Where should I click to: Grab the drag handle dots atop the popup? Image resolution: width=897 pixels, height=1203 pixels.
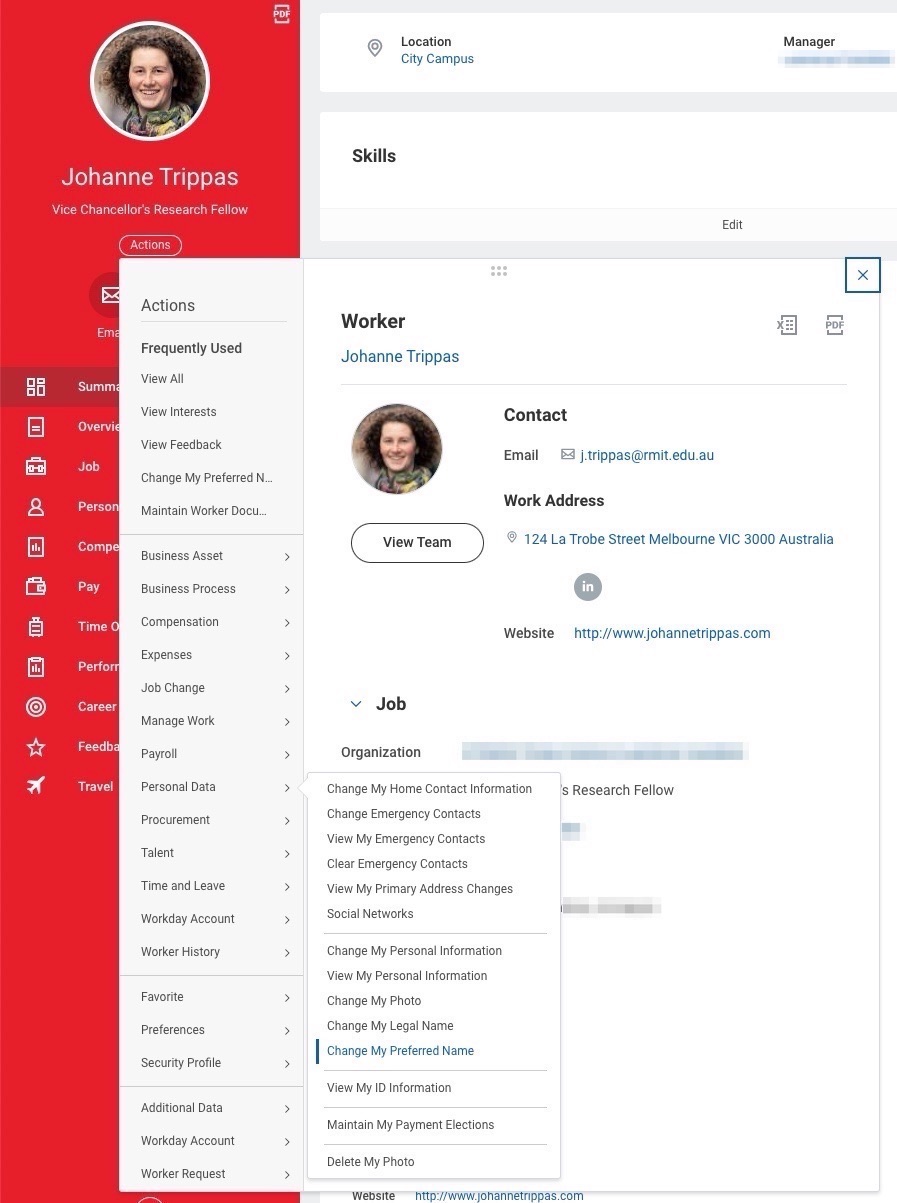(499, 271)
